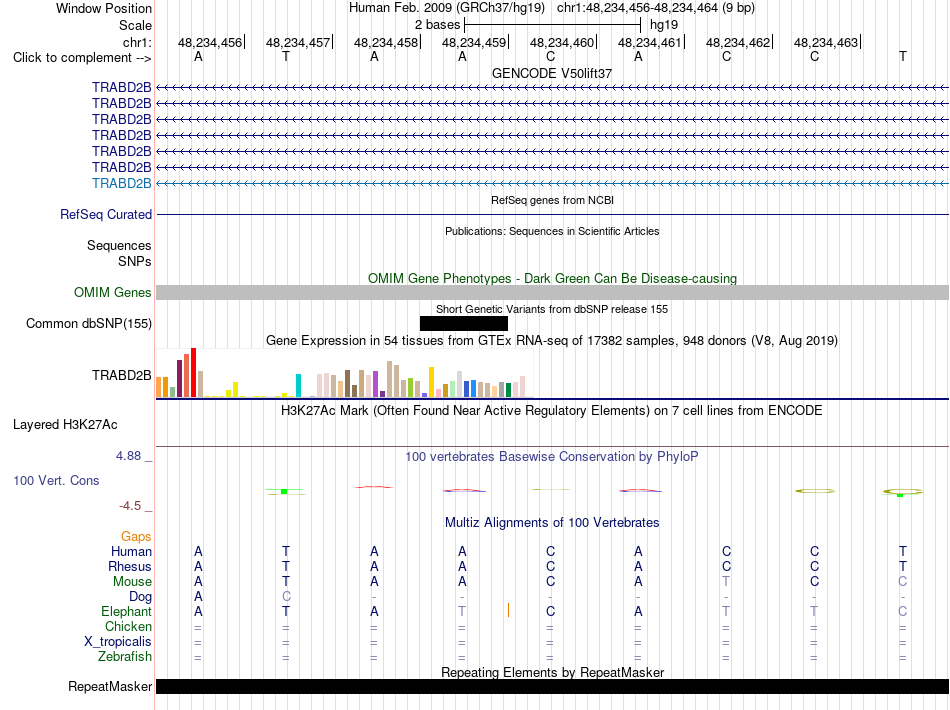Click GENCODE V50lift37 track title

click(552, 73)
